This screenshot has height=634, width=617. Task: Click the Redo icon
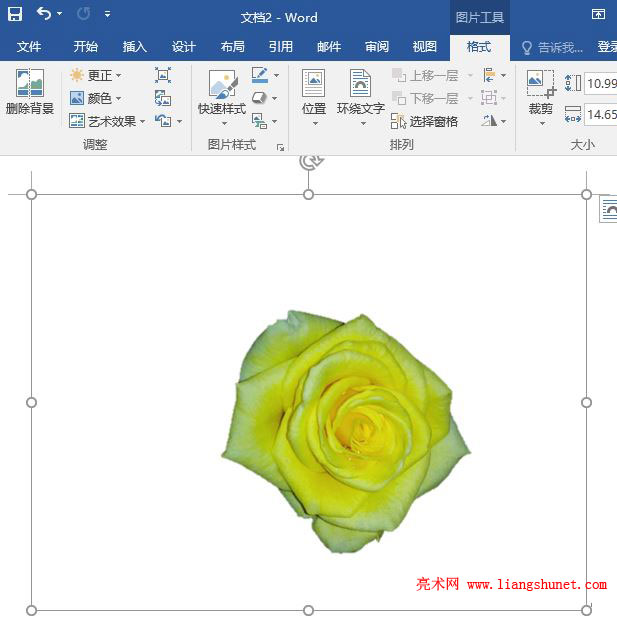83,14
